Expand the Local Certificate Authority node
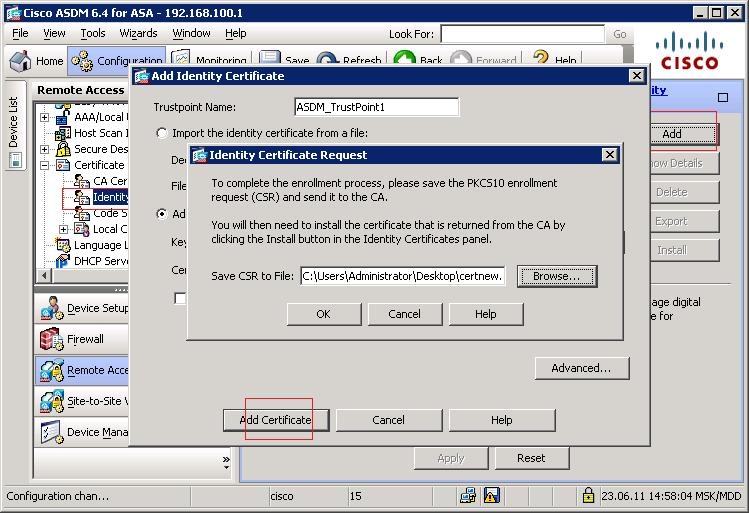The height and width of the screenshot is (513, 749). tap(64, 230)
